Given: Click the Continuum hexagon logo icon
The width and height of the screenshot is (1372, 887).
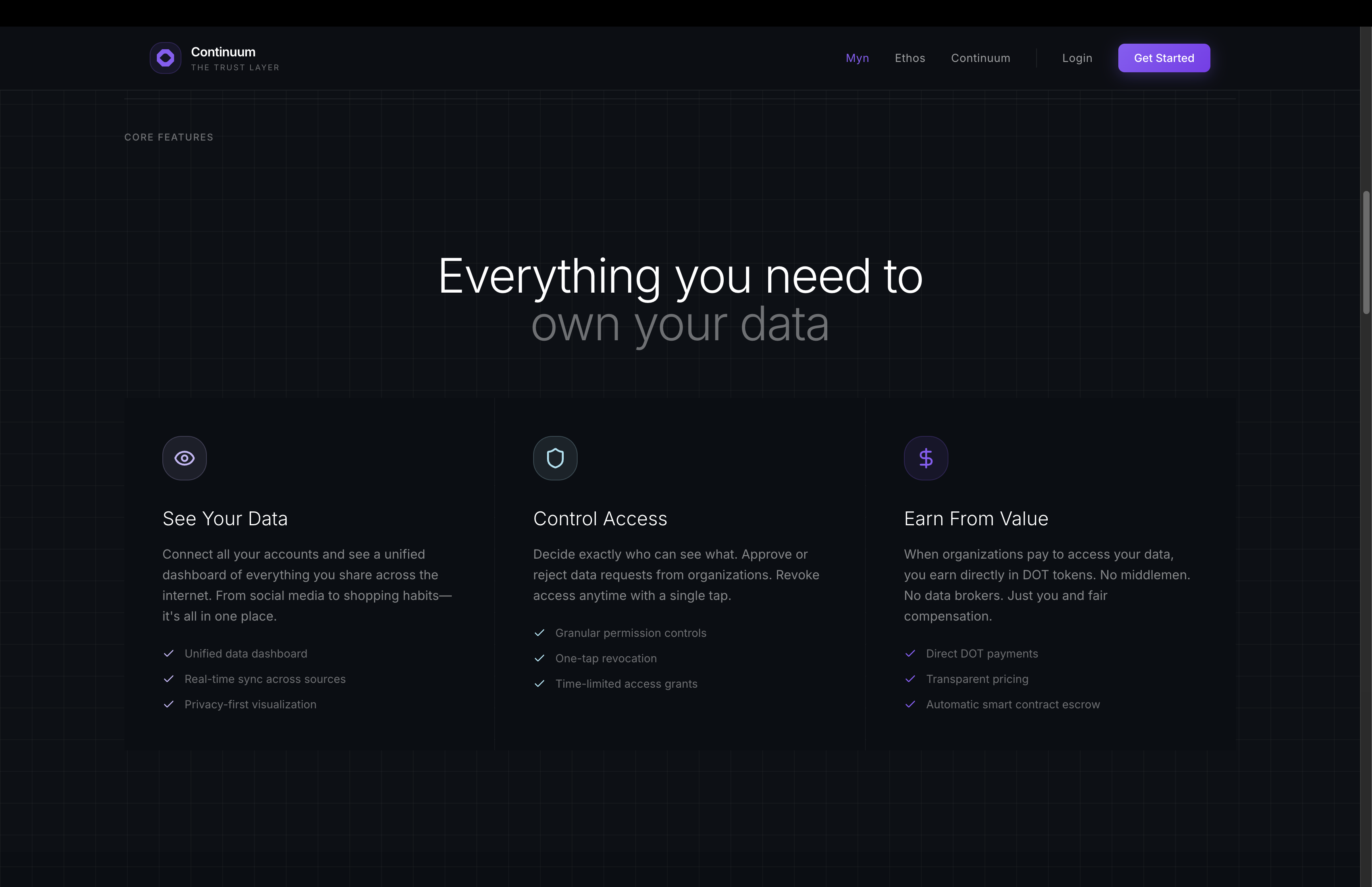Looking at the screenshot, I should point(165,58).
